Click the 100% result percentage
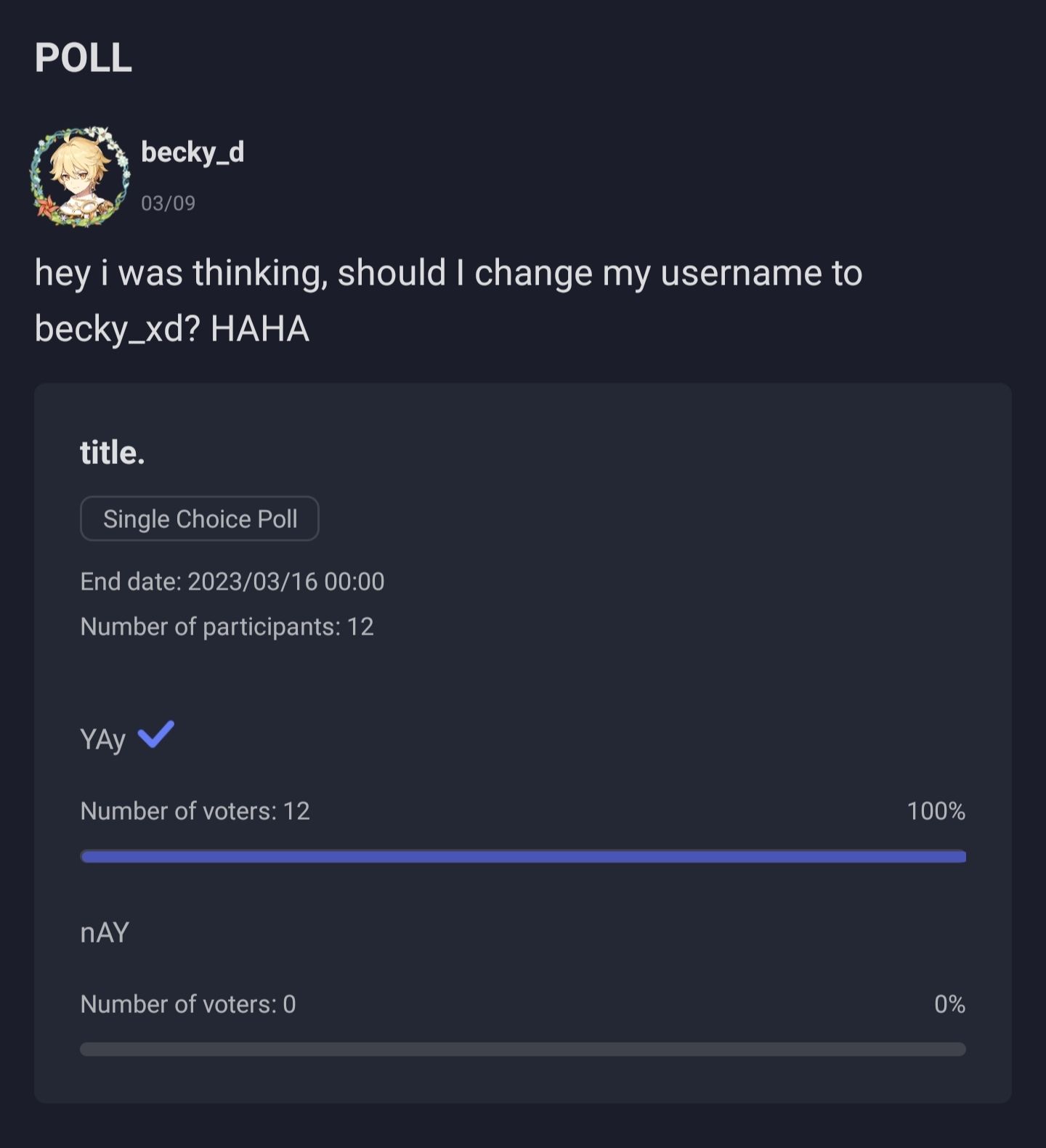Screen dimensions: 1046x1148 pos(936,811)
